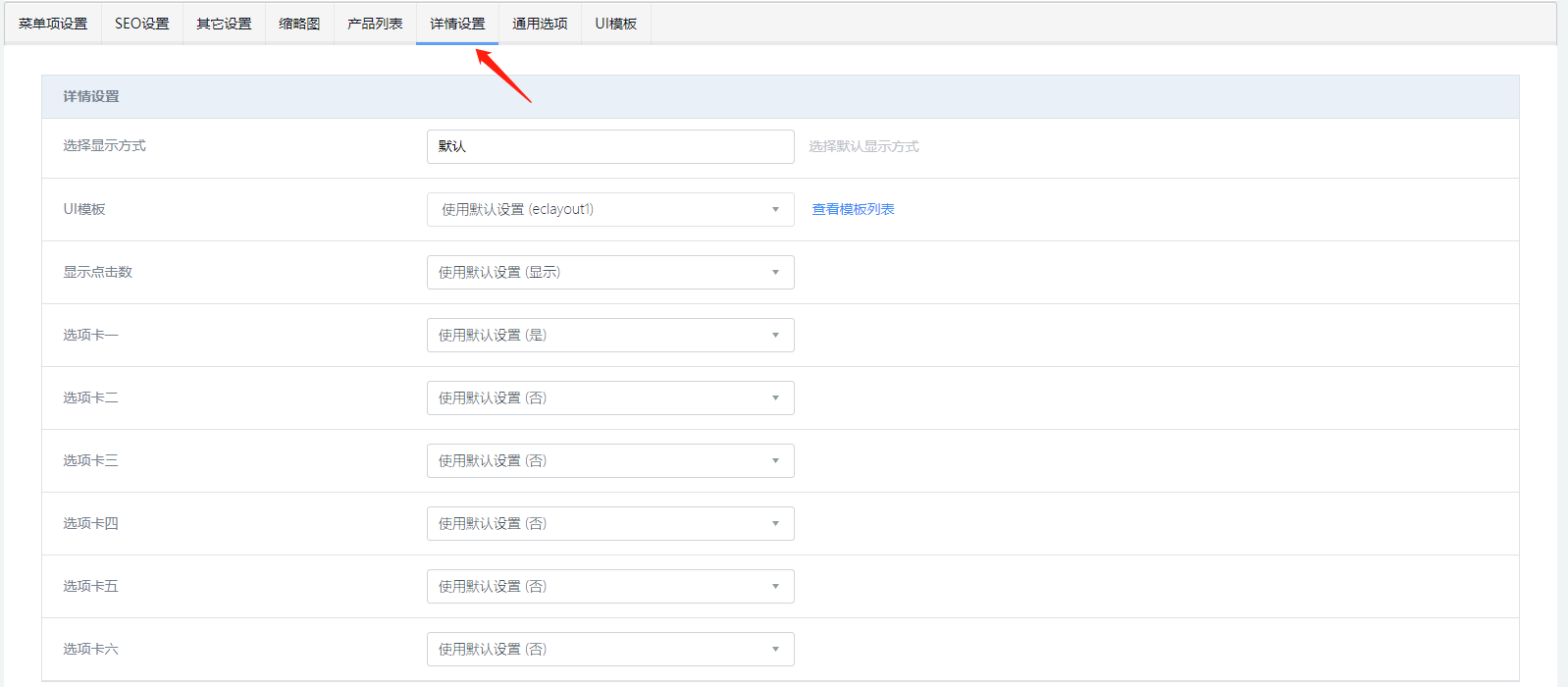Switch to the SEO设置 tab

(142, 24)
